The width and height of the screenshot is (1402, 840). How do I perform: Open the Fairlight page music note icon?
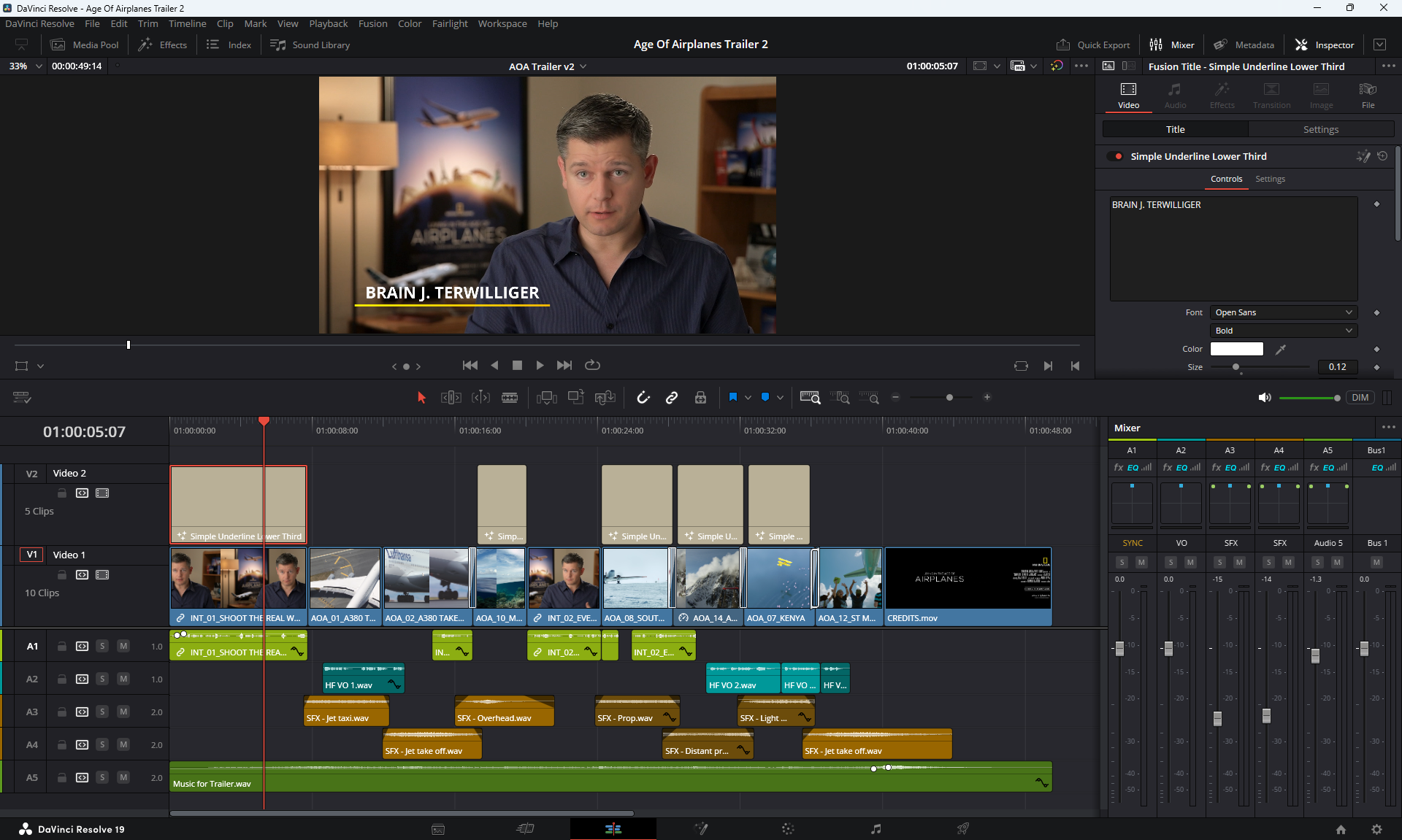[876, 829]
